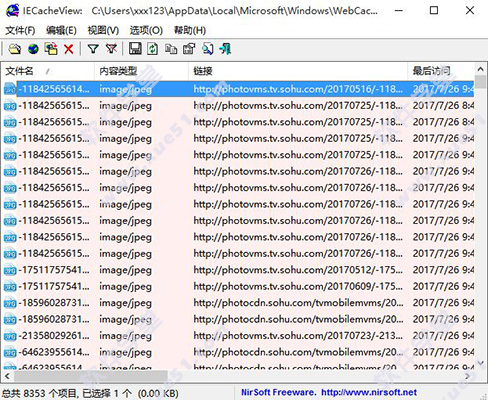Click the horizontal scrollbar thumb
488x400 pixels.
pos(90,376)
